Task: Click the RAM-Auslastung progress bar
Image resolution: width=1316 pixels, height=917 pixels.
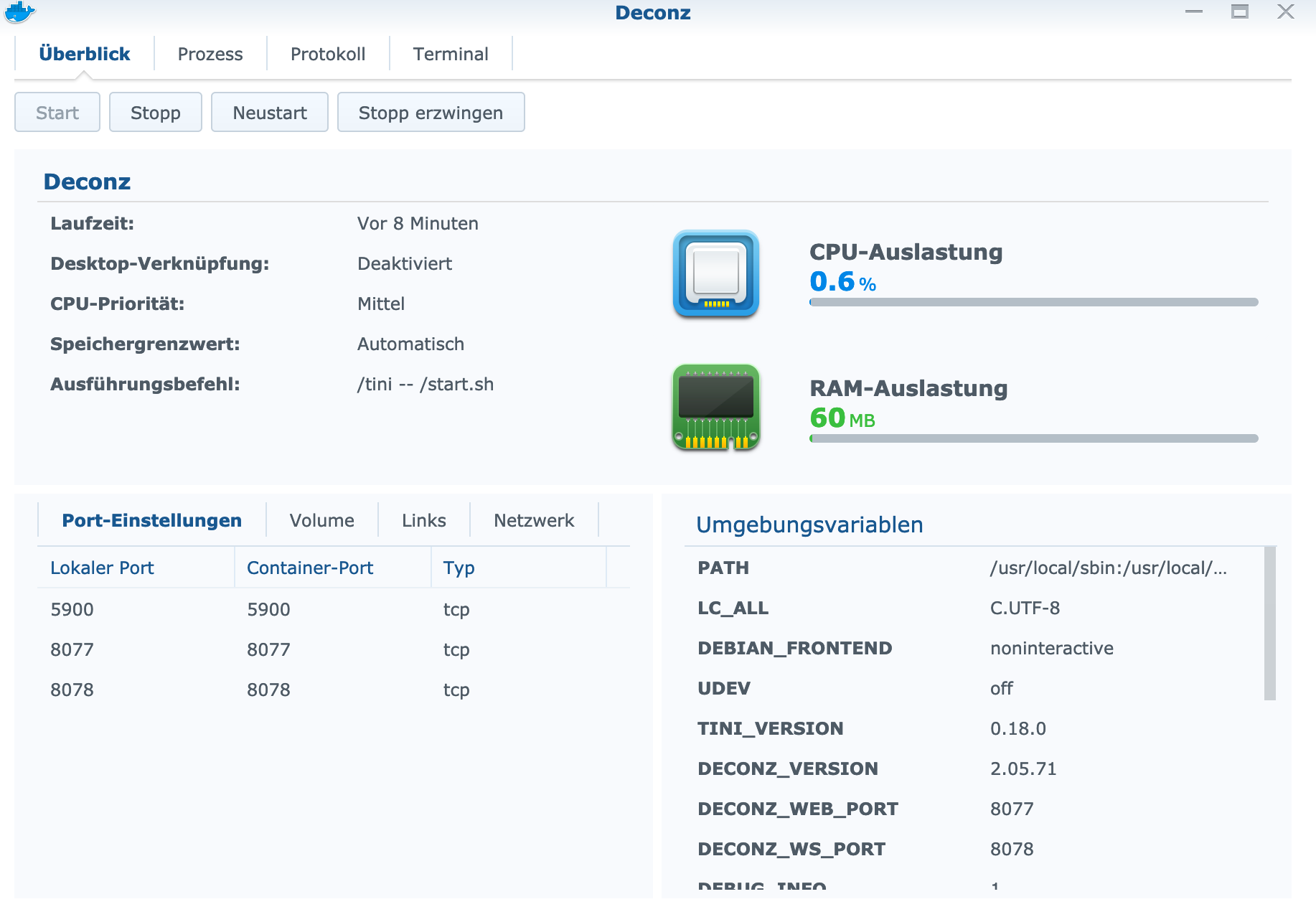Action: pyautogui.click(x=1033, y=438)
